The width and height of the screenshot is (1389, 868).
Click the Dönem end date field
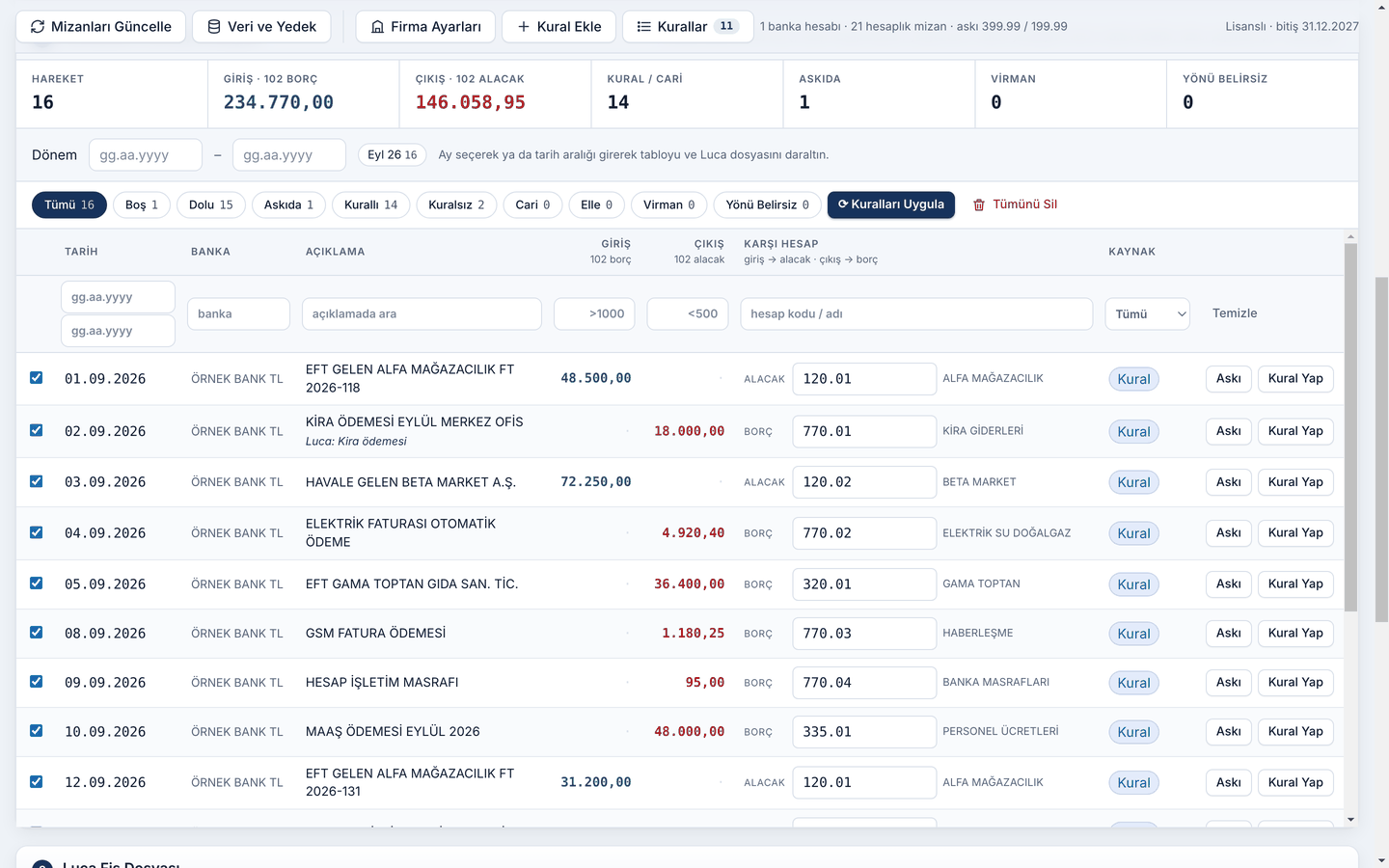[x=289, y=154]
